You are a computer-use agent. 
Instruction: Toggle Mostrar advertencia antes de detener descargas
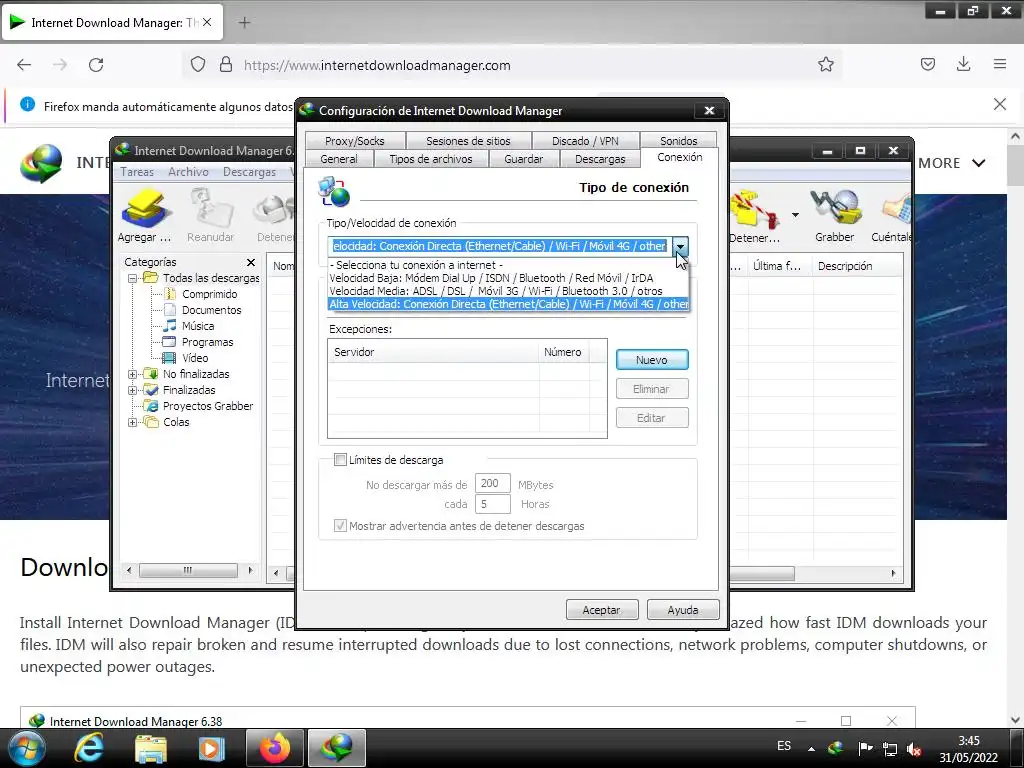pyautogui.click(x=340, y=526)
